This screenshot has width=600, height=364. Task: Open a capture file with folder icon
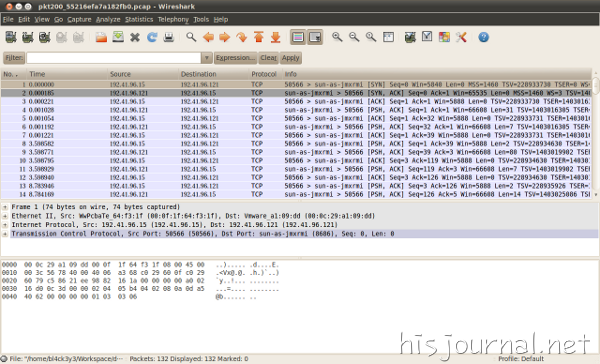(x=101, y=37)
